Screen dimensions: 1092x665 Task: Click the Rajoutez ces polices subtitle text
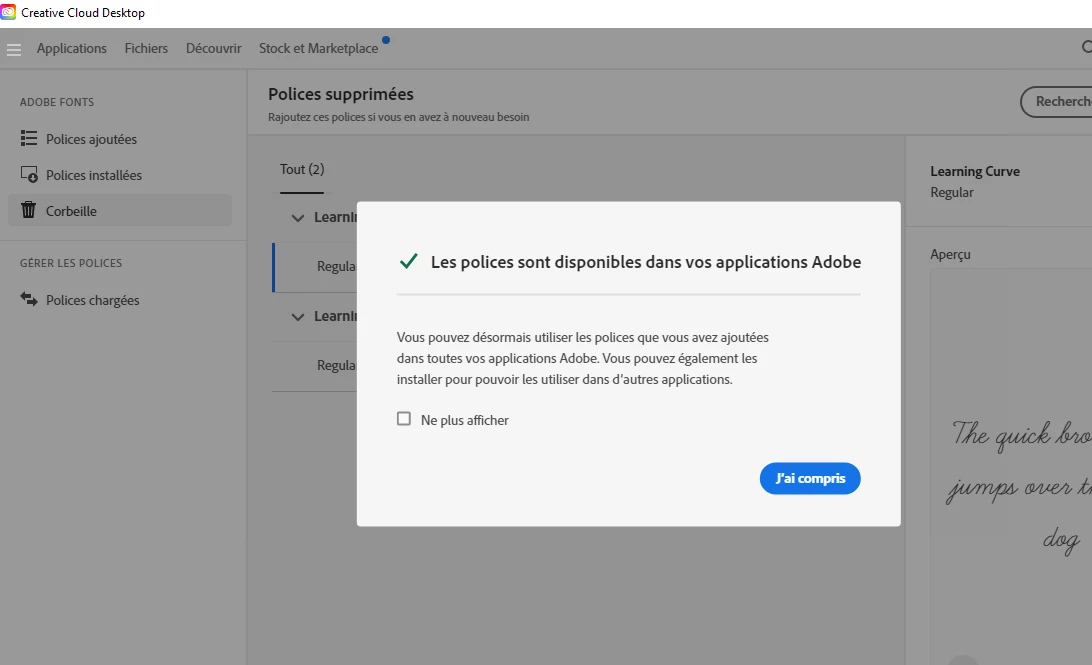[x=399, y=117]
